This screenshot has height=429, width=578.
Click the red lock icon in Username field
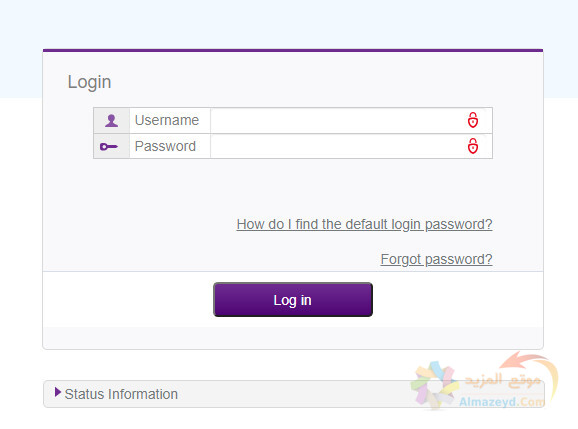click(x=473, y=120)
